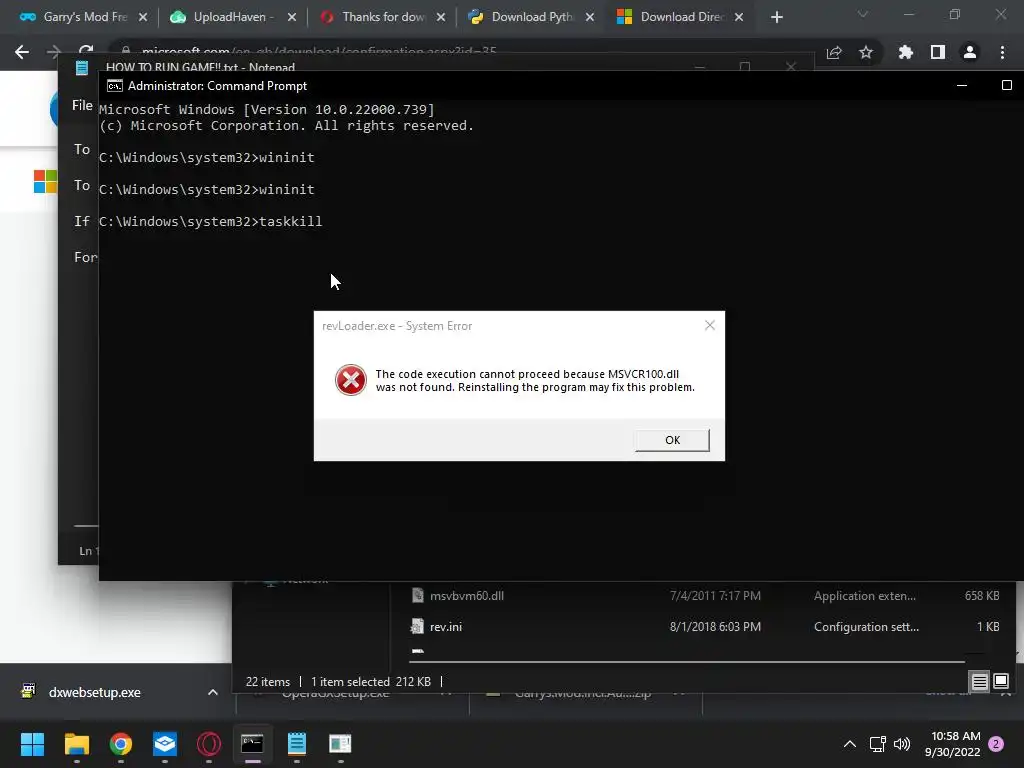The width and height of the screenshot is (1024, 768).
Task: Maximize the Command Prompt window
Action: pyautogui.click(x=1006, y=86)
